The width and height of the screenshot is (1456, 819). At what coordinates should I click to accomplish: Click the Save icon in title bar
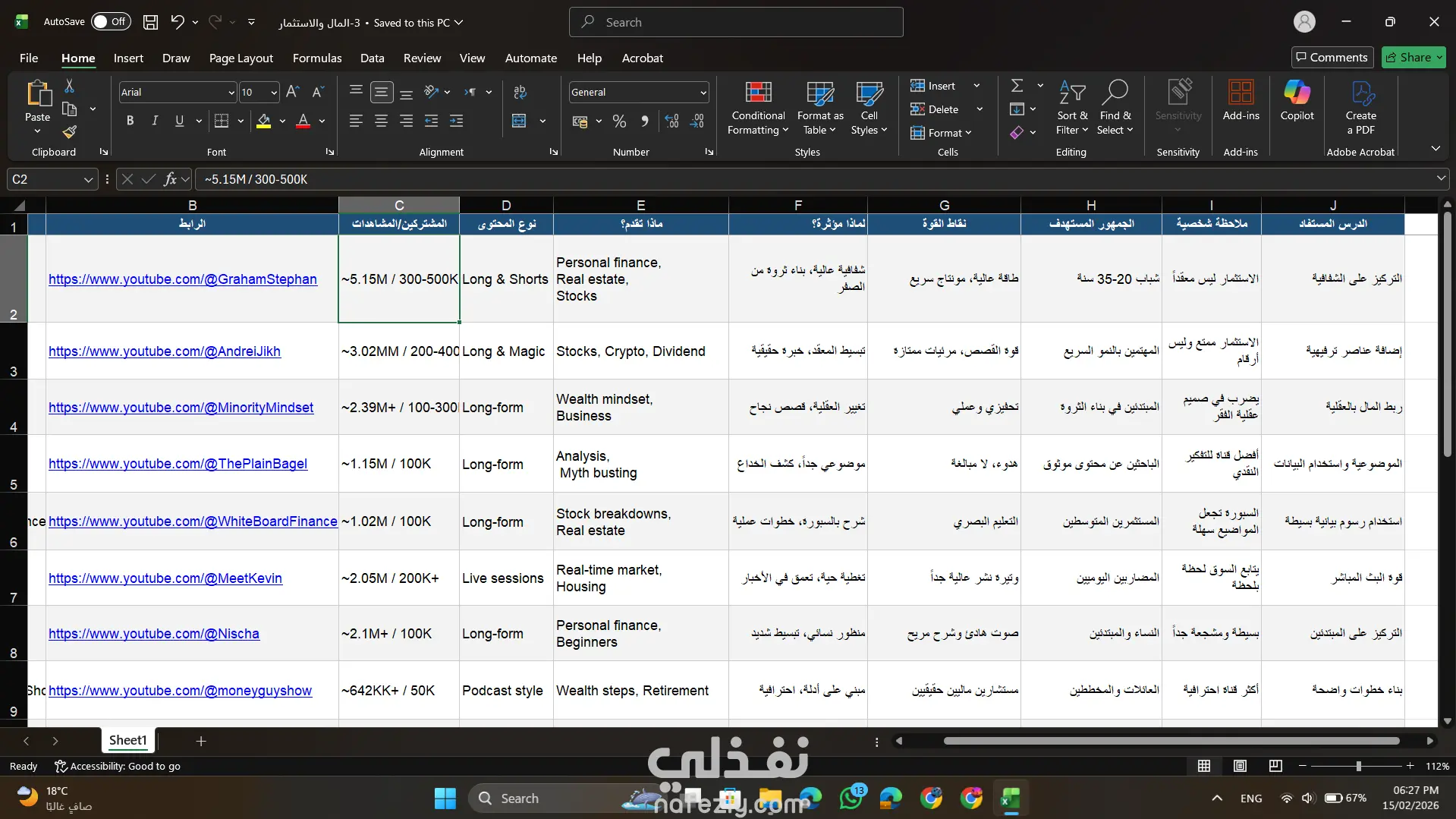point(151,22)
